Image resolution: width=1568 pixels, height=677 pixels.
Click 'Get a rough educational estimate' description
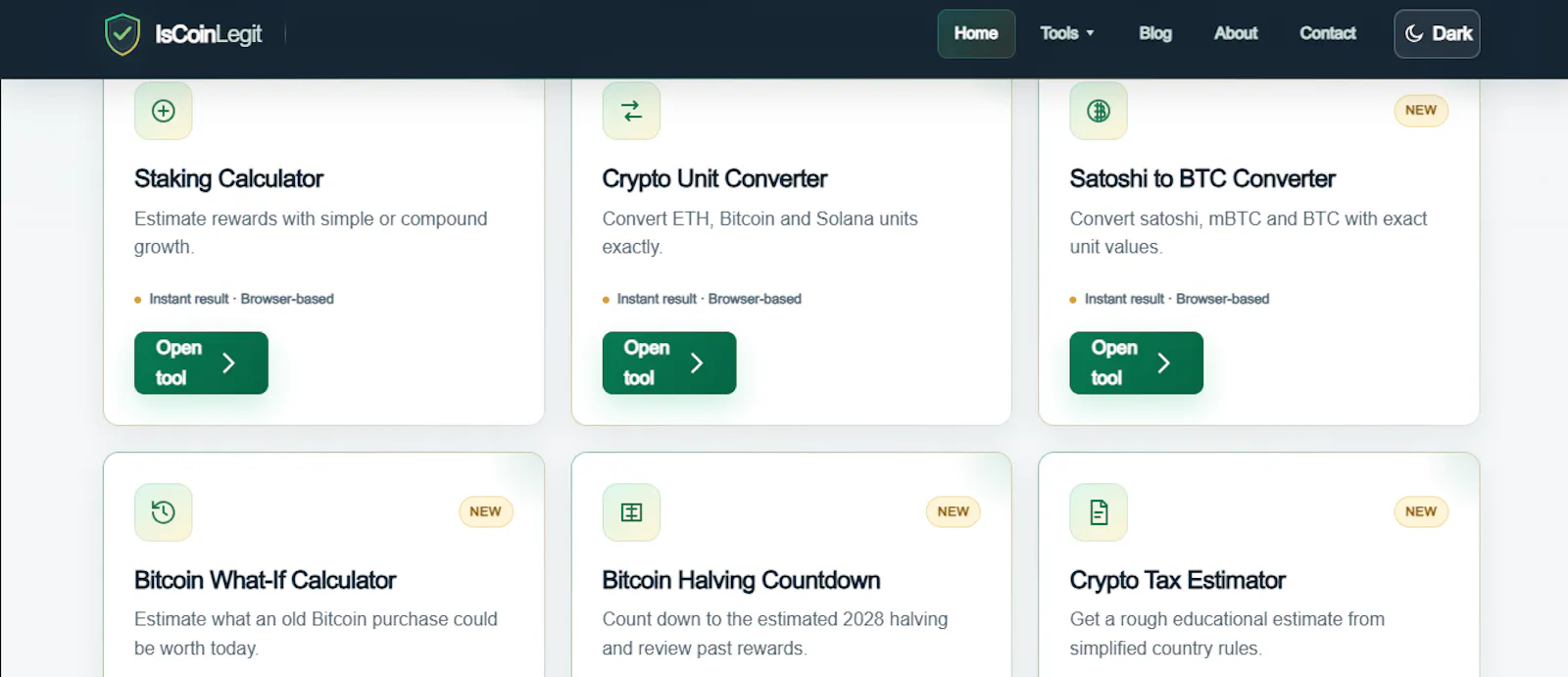point(1227,633)
